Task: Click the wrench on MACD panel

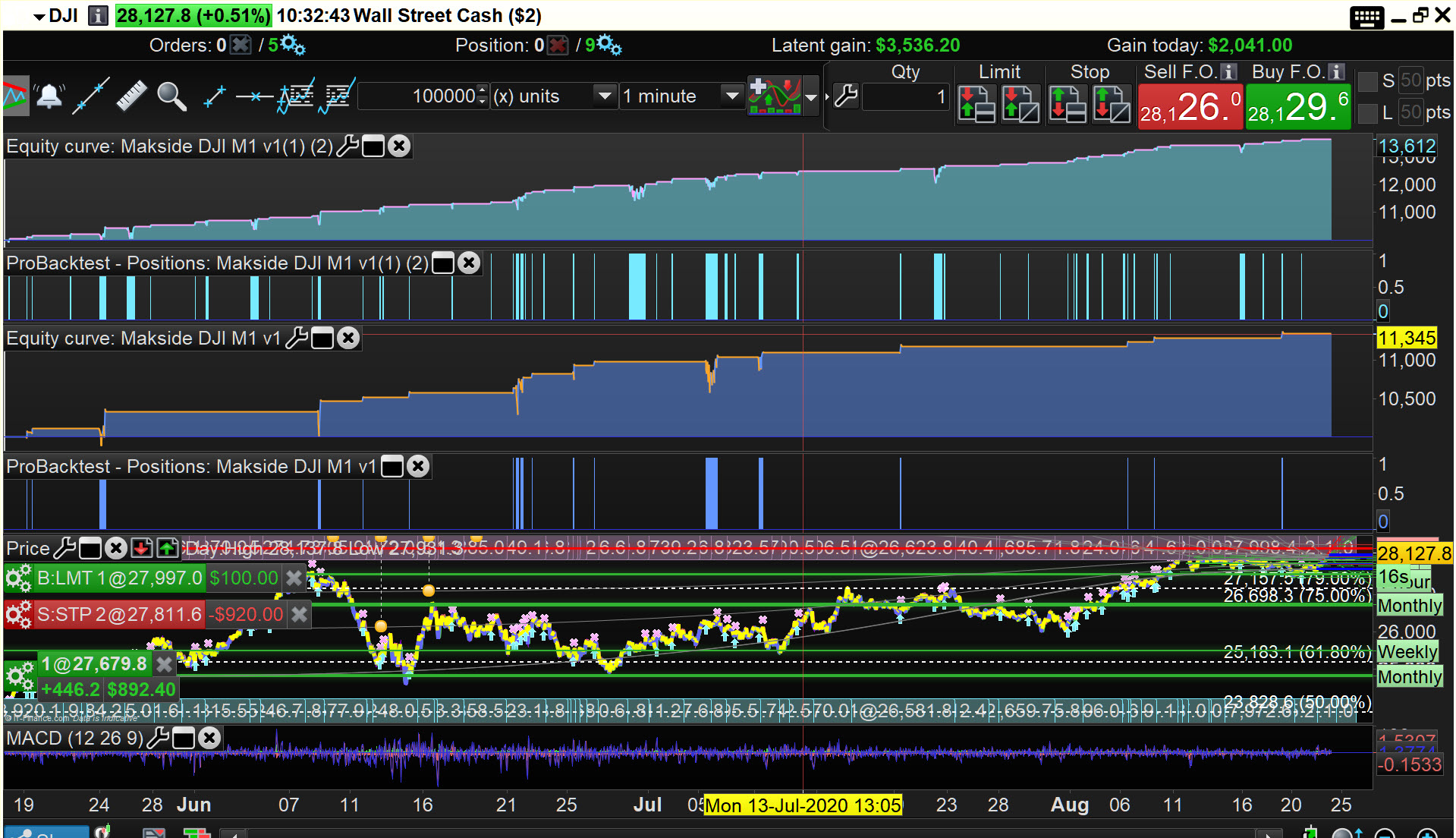Action: [x=157, y=738]
